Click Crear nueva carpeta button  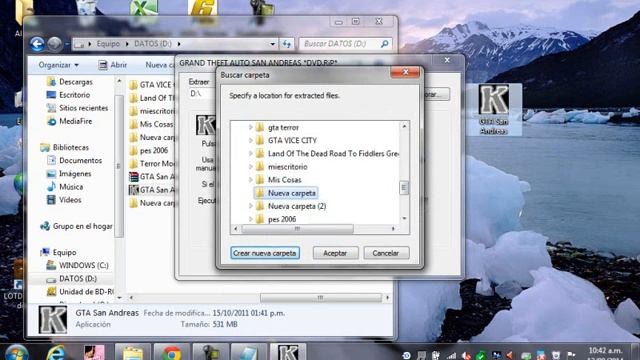click(x=265, y=253)
